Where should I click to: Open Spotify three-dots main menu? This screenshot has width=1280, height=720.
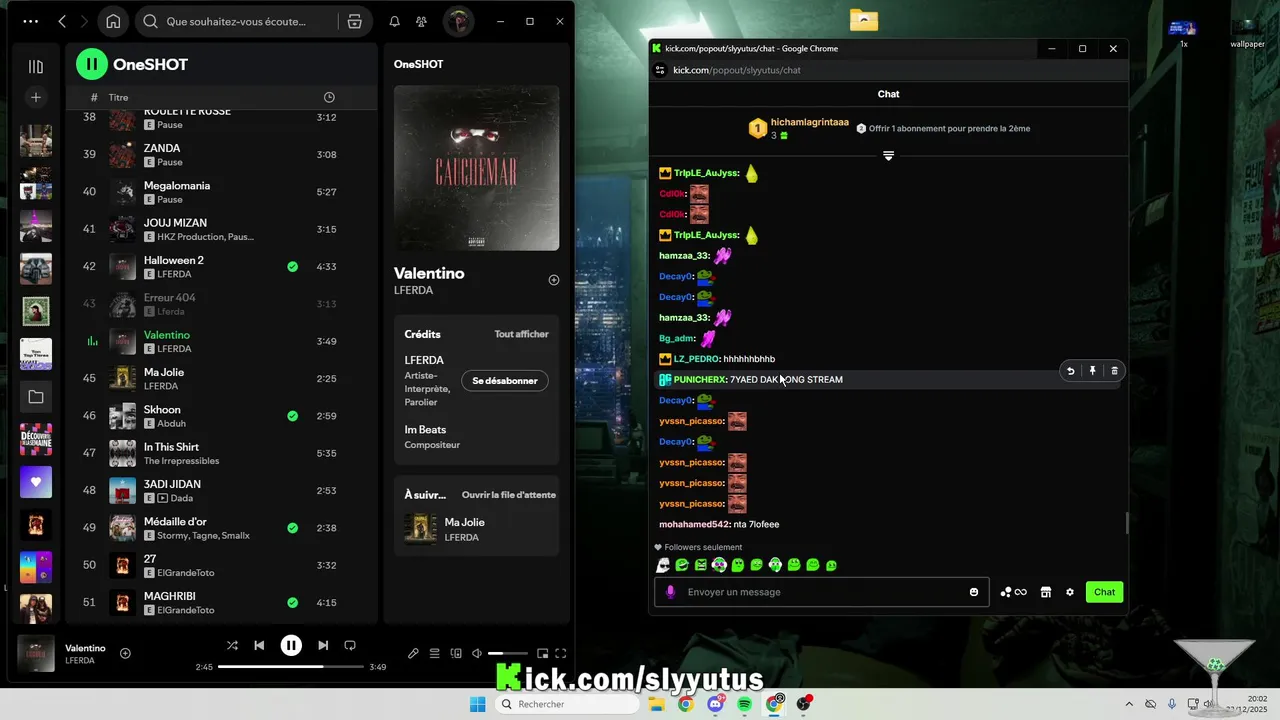click(x=31, y=21)
